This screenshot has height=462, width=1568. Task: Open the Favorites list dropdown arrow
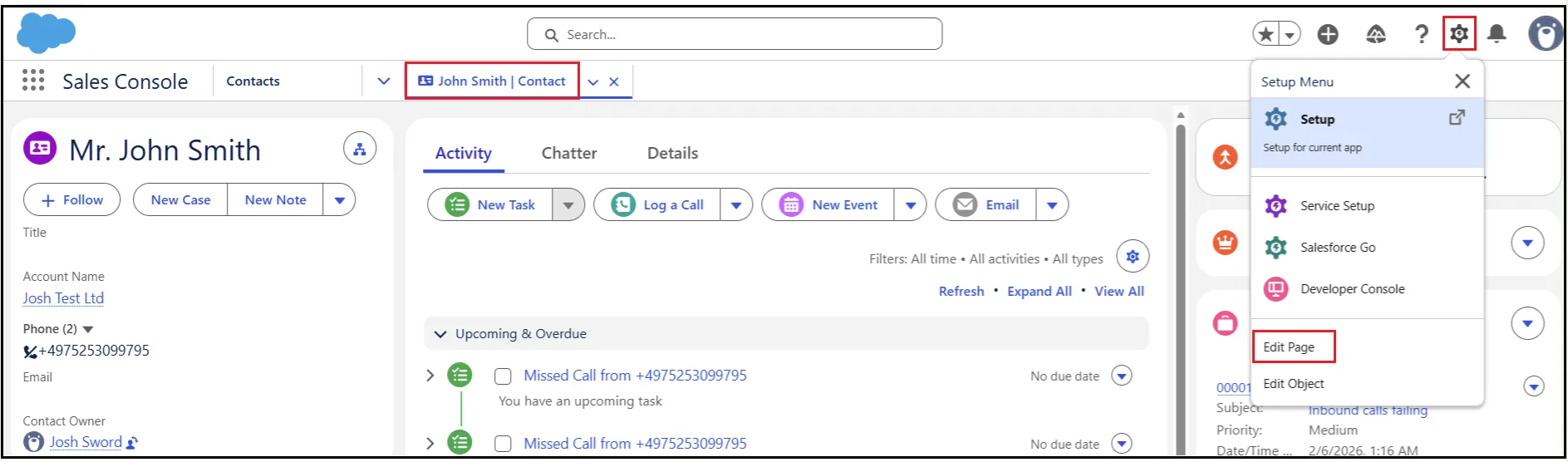1290,34
